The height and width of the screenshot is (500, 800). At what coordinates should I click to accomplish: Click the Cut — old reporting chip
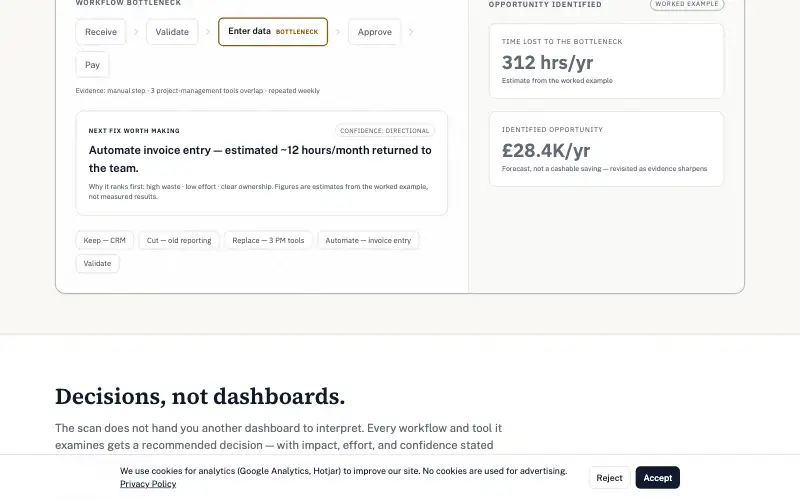click(x=179, y=240)
